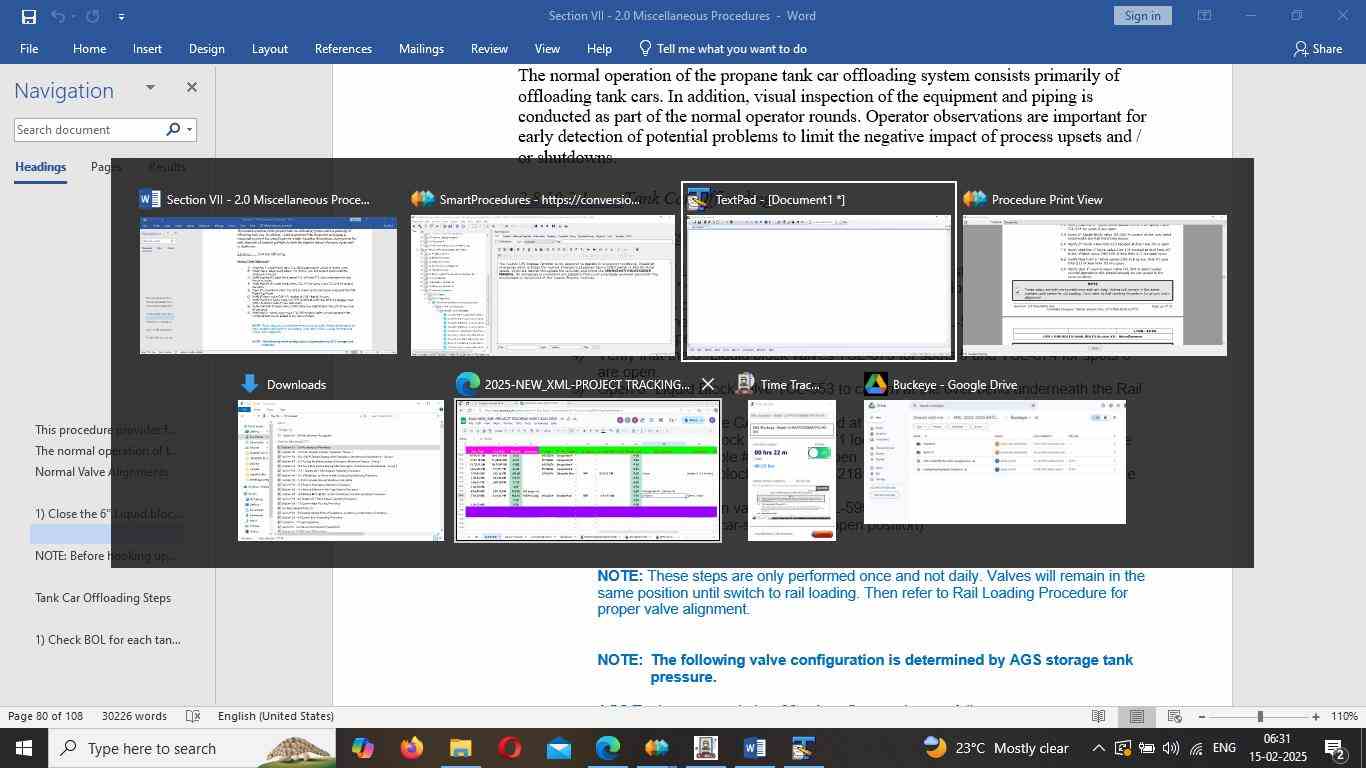
Task: Switch to Downloads window thumbnail
Action: [341, 470]
